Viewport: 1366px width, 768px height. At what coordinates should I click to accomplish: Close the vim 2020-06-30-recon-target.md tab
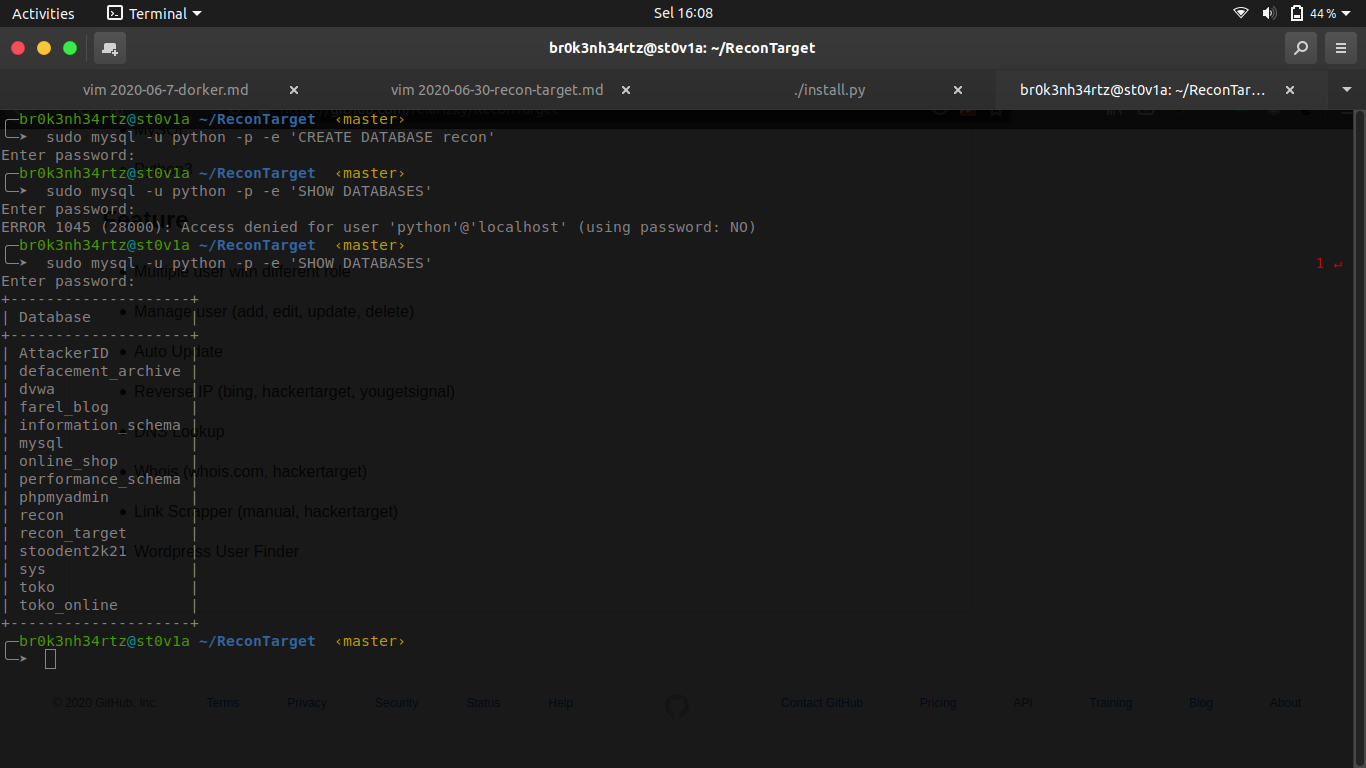click(x=626, y=90)
